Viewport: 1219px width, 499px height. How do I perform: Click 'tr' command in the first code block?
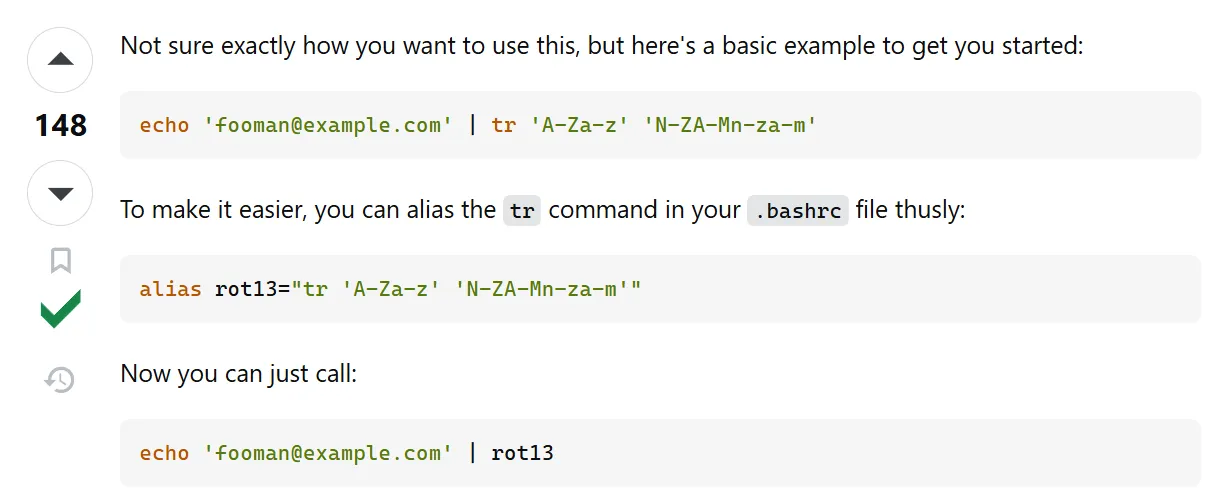[503, 125]
